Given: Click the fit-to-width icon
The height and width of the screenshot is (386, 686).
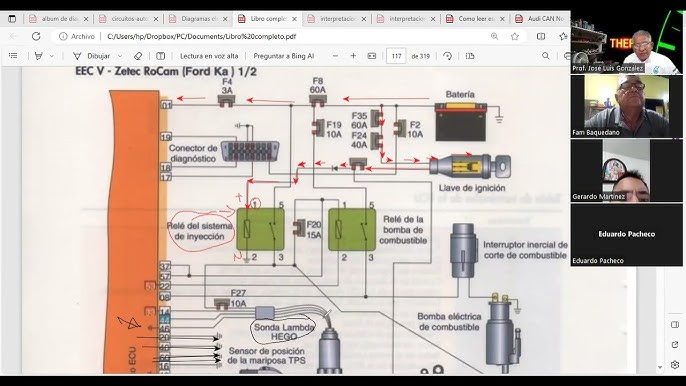Looking at the screenshot, I should coord(372,56).
